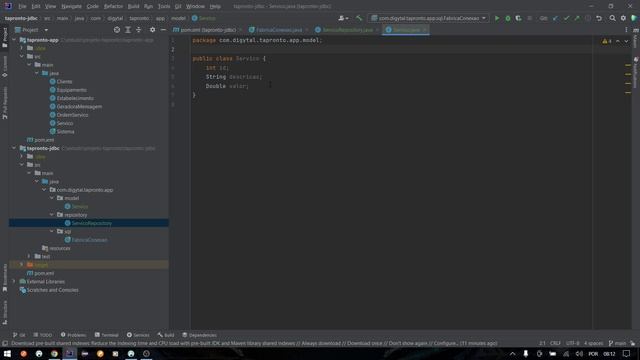Select OrdemServico class in tree

pos(72,115)
